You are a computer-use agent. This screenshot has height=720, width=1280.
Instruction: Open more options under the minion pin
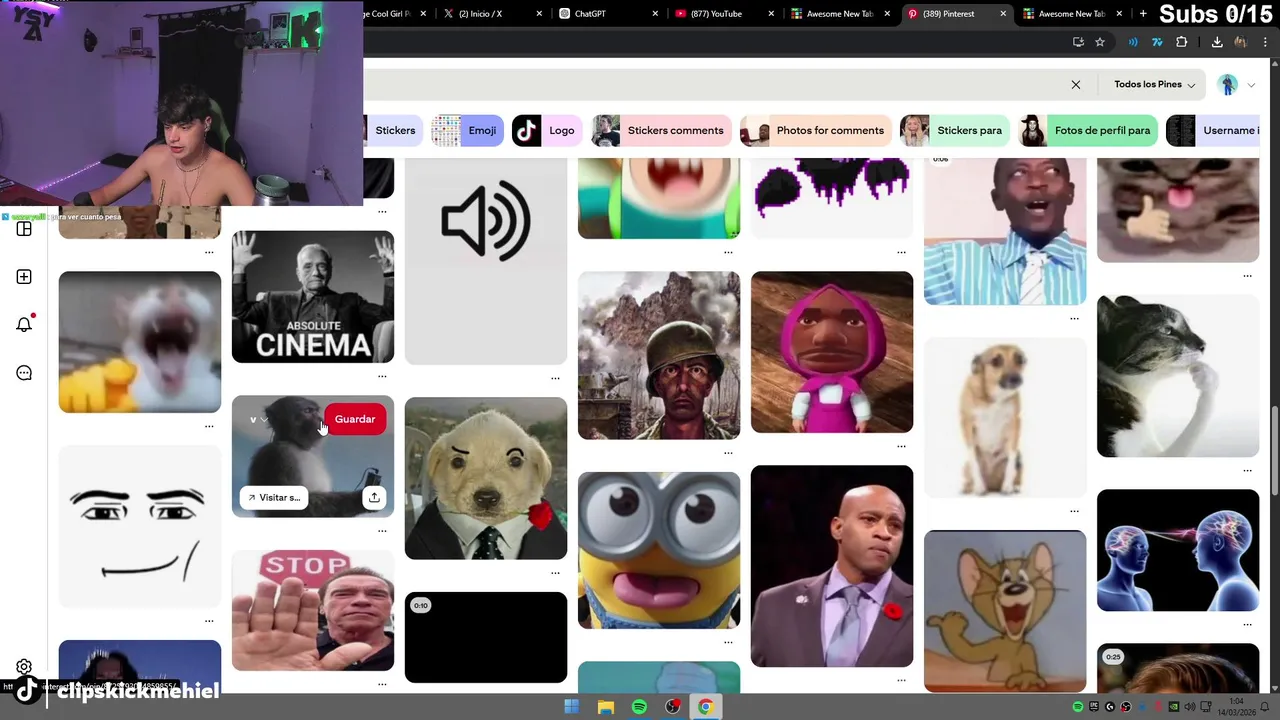point(728,642)
